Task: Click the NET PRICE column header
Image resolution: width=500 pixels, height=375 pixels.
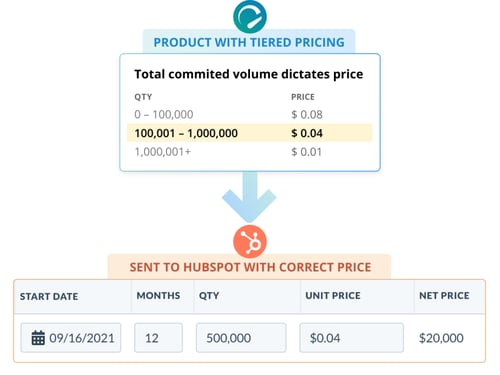Action: click(444, 295)
